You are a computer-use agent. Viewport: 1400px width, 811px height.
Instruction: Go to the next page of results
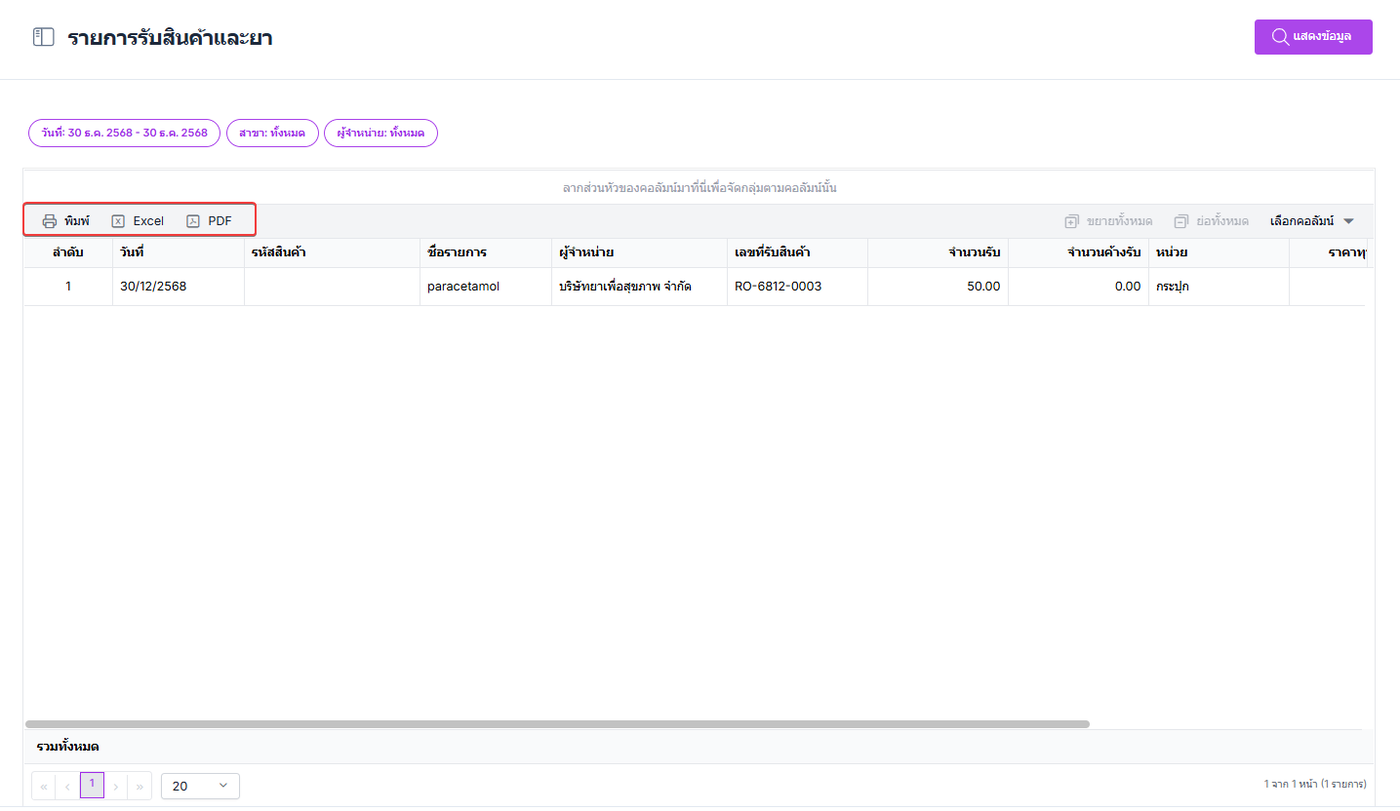pyautogui.click(x=116, y=786)
